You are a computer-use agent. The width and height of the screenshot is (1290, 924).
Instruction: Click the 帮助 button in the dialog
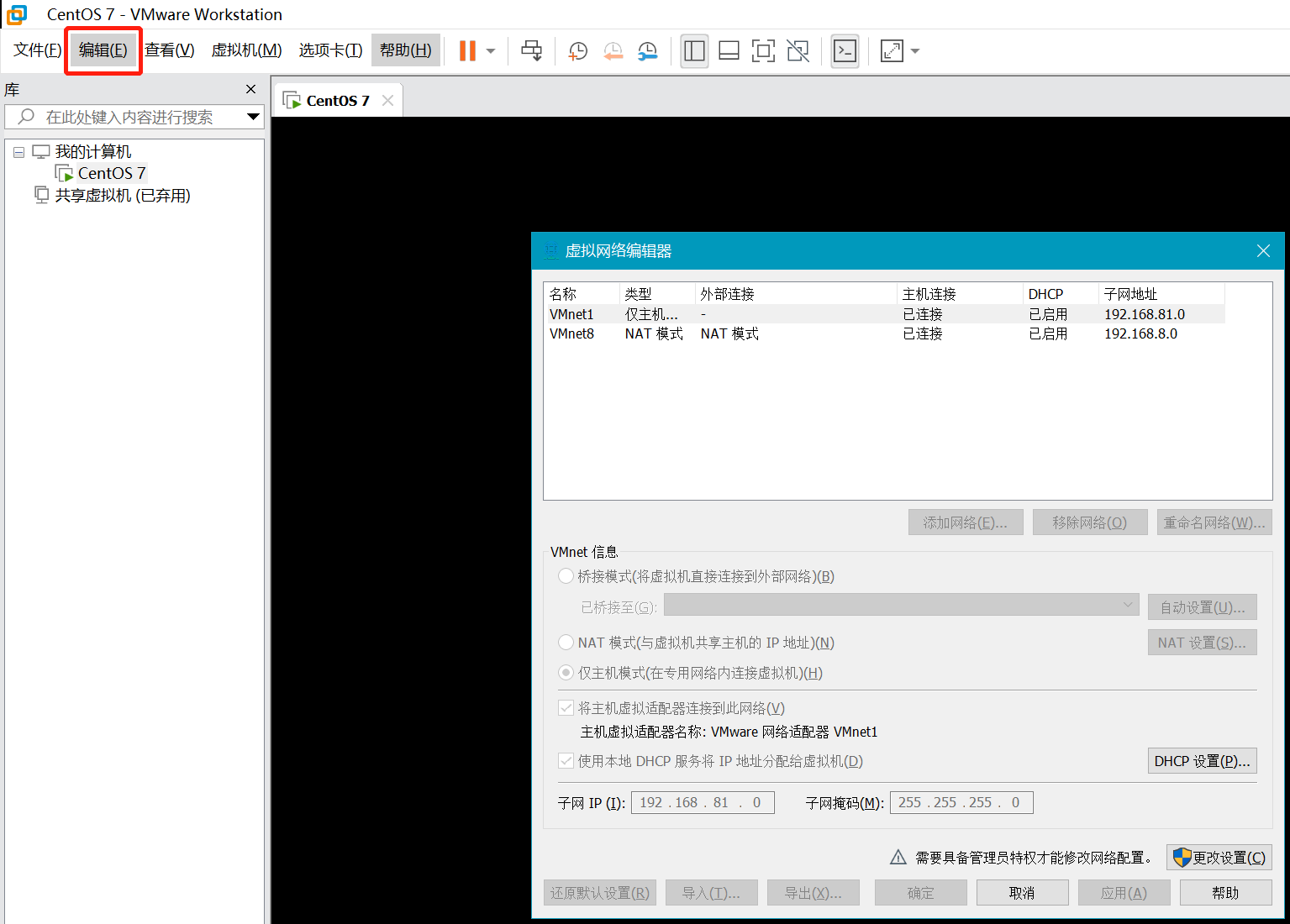(1226, 893)
